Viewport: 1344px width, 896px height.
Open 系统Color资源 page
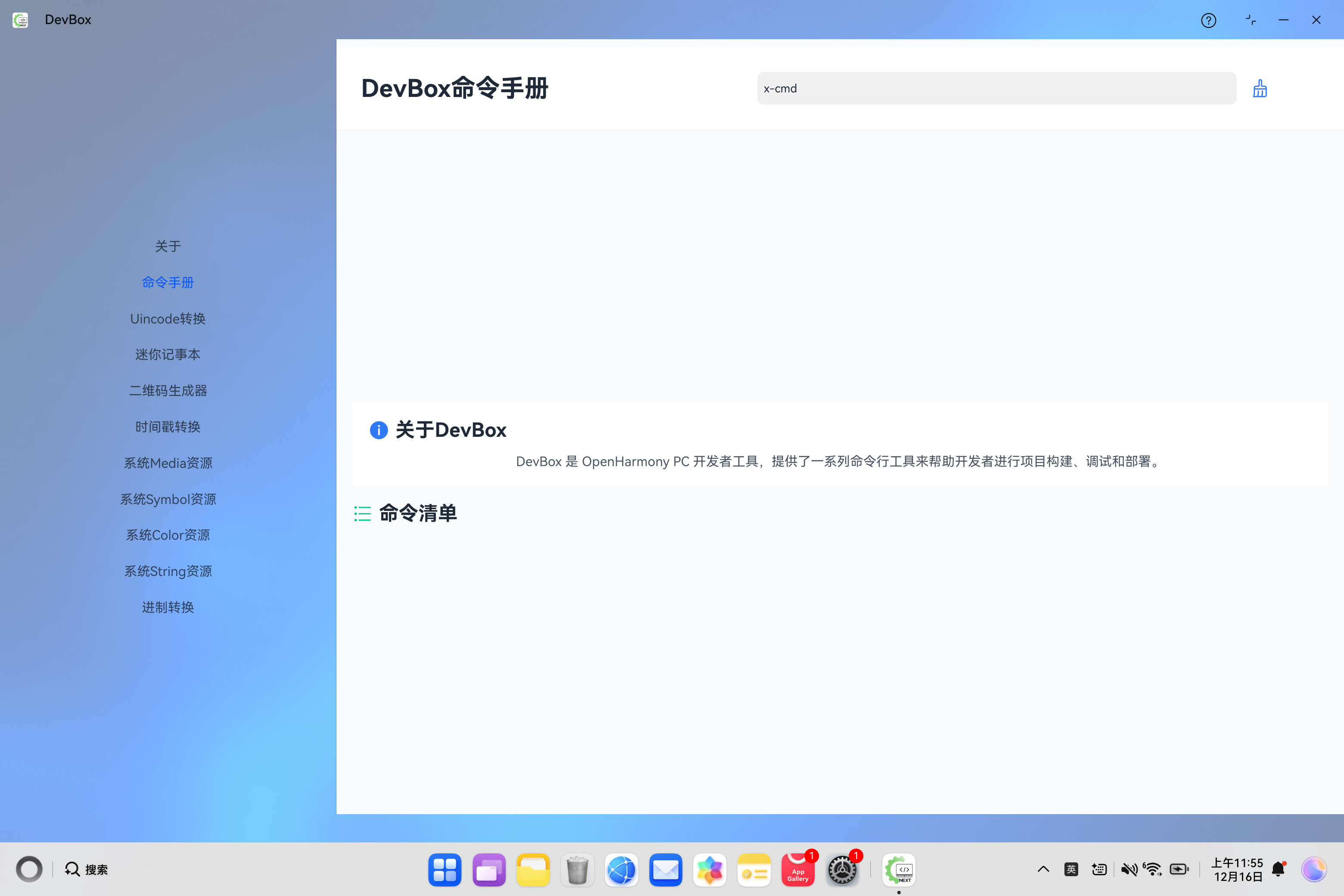168,535
